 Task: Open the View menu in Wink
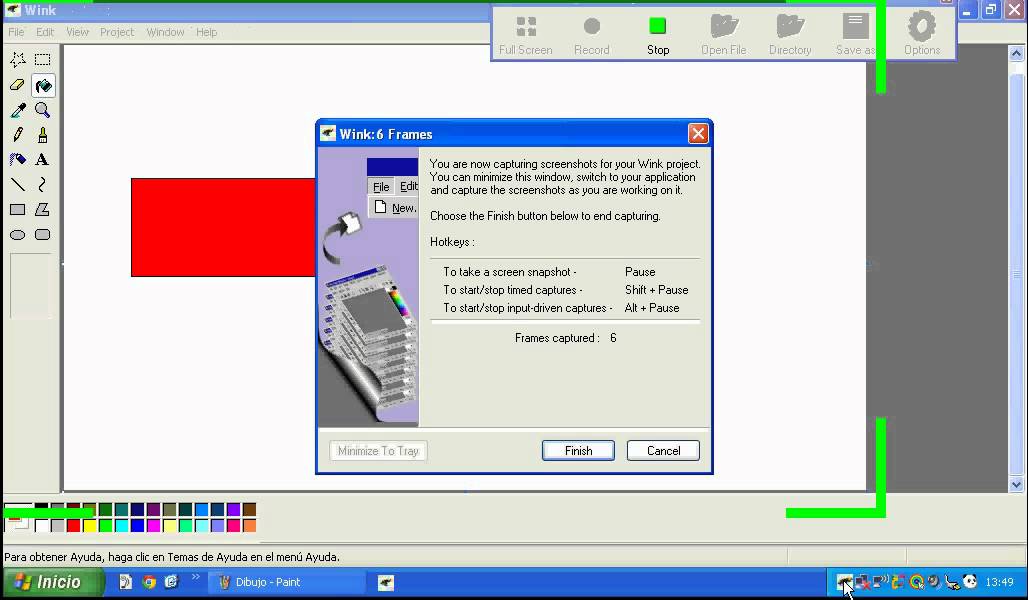click(x=77, y=32)
